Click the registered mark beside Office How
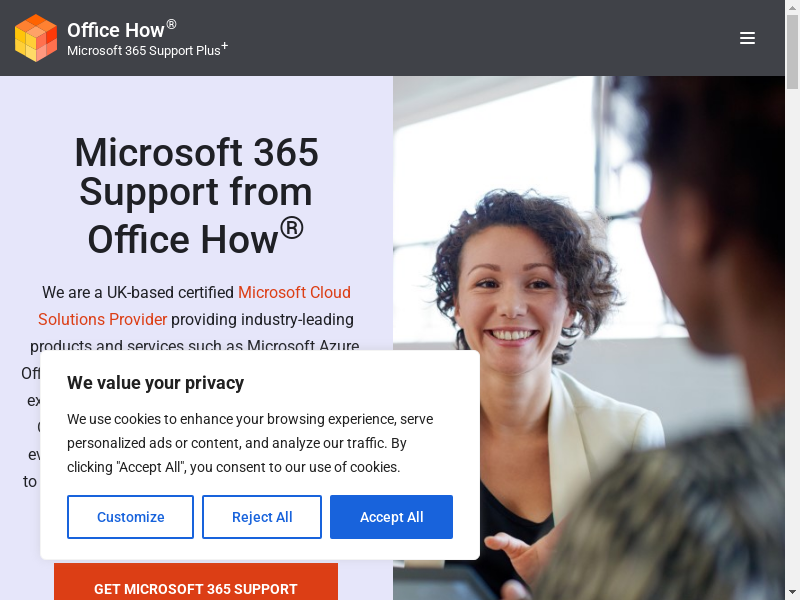800x600 pixels. pos(171,24)
